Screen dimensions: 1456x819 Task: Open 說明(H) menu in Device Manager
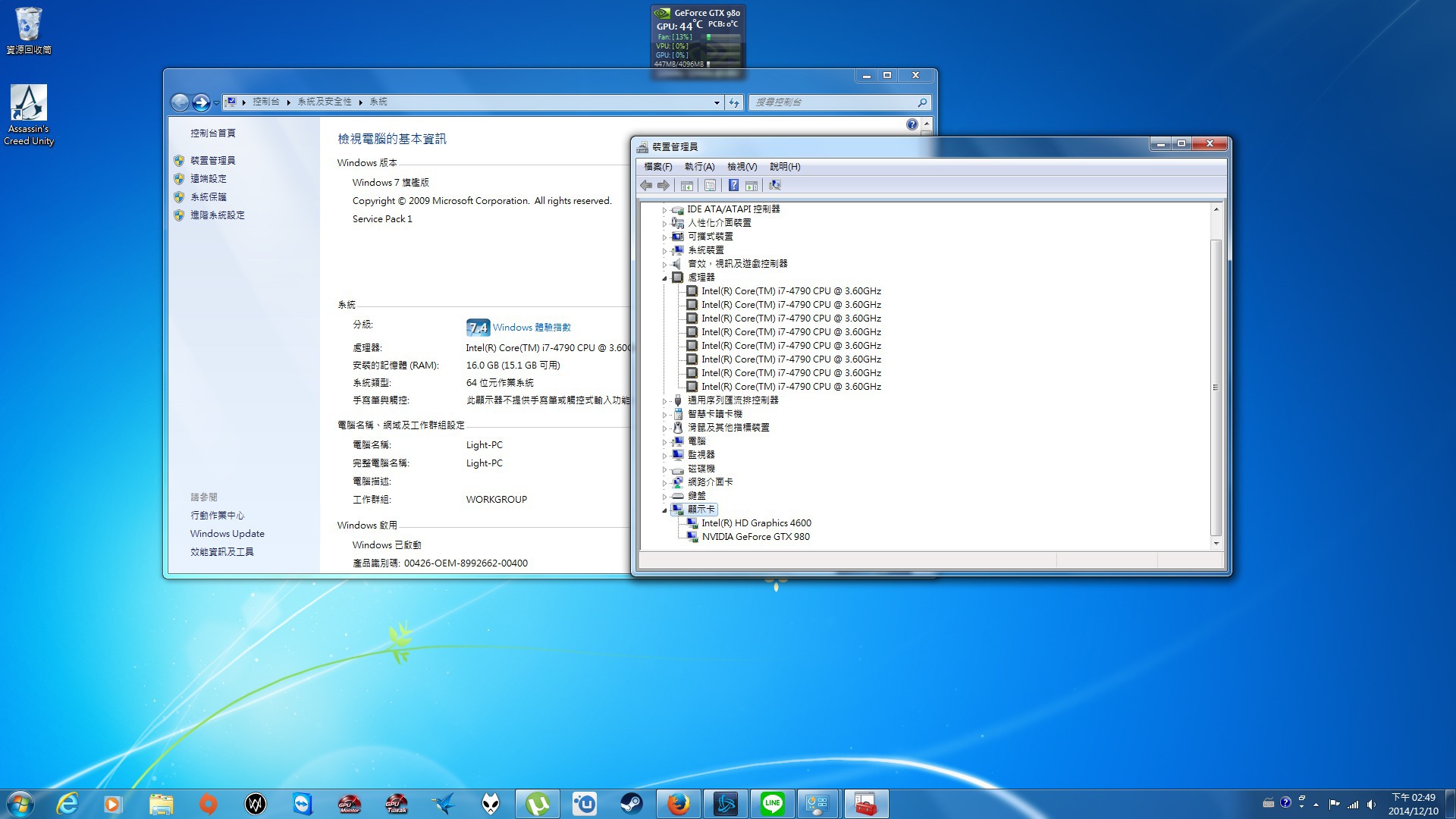(785, 167)
